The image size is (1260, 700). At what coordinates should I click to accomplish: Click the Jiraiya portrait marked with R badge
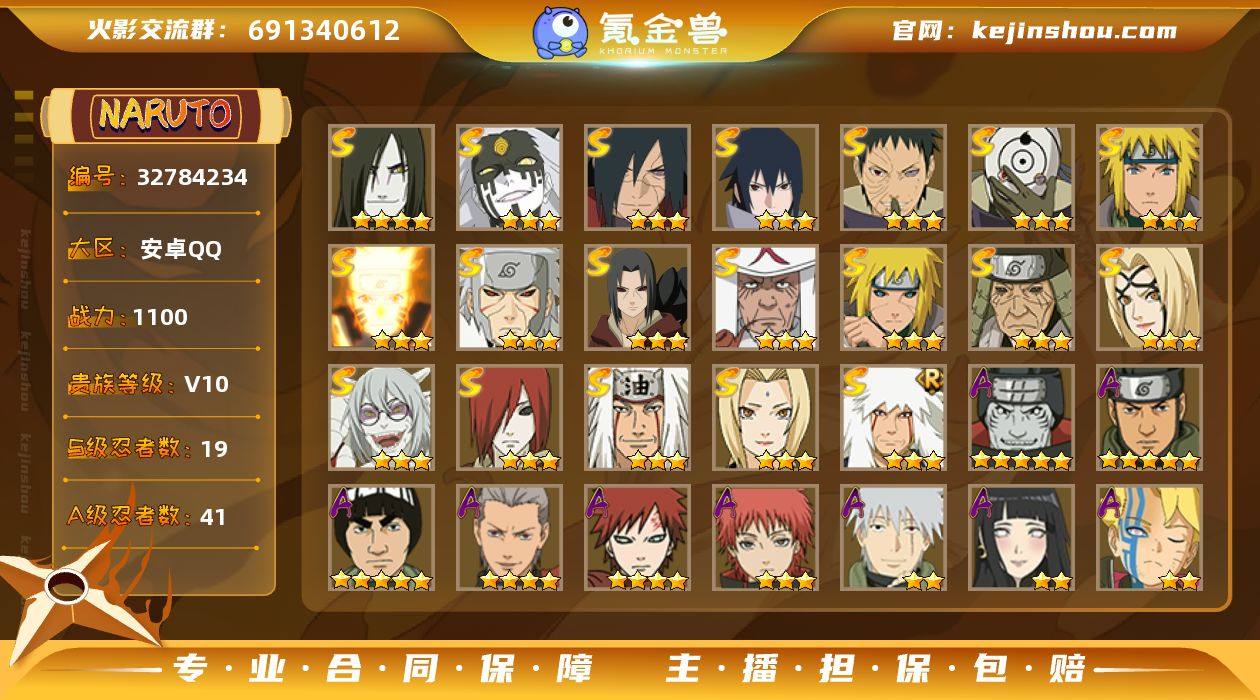tap(893, 417)
